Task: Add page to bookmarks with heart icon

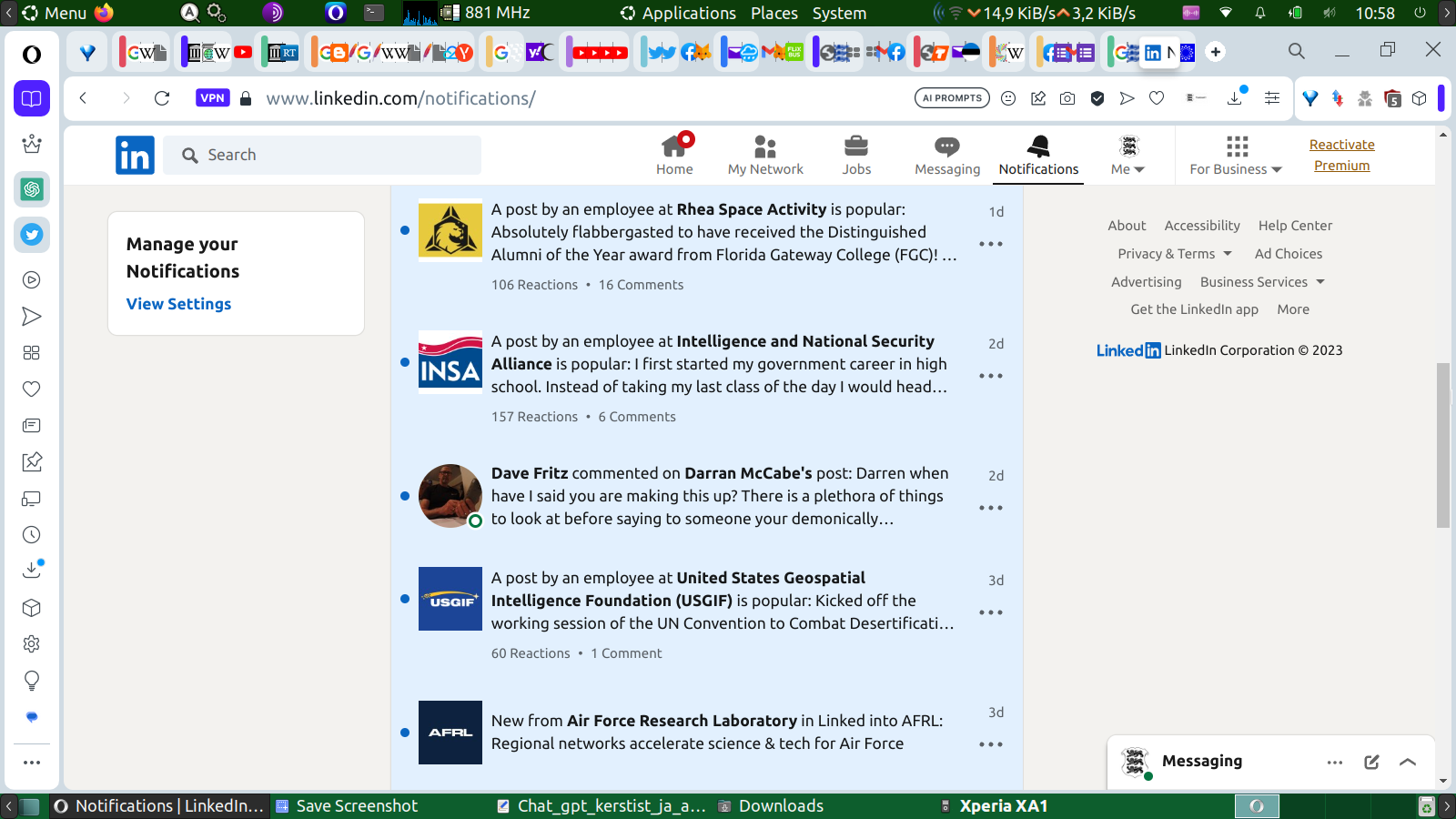Action: coord(1157,98)
